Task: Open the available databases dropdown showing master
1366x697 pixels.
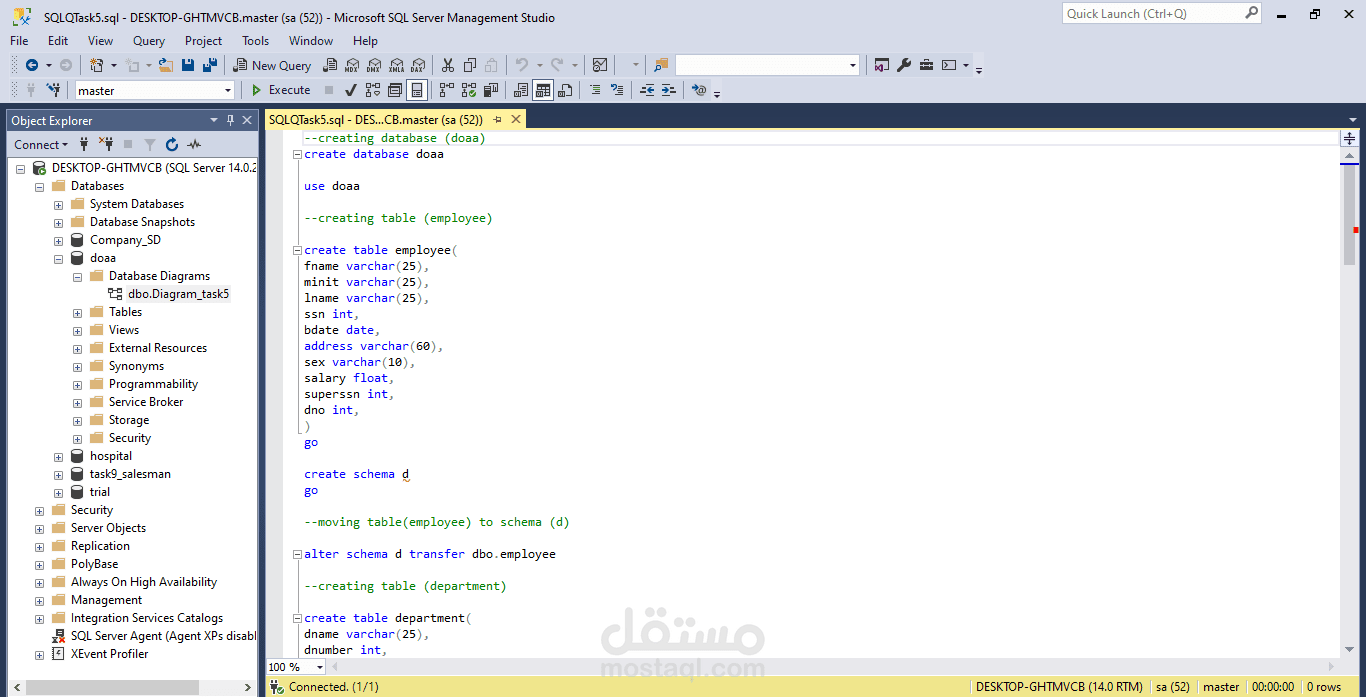Action: point(154,90)
